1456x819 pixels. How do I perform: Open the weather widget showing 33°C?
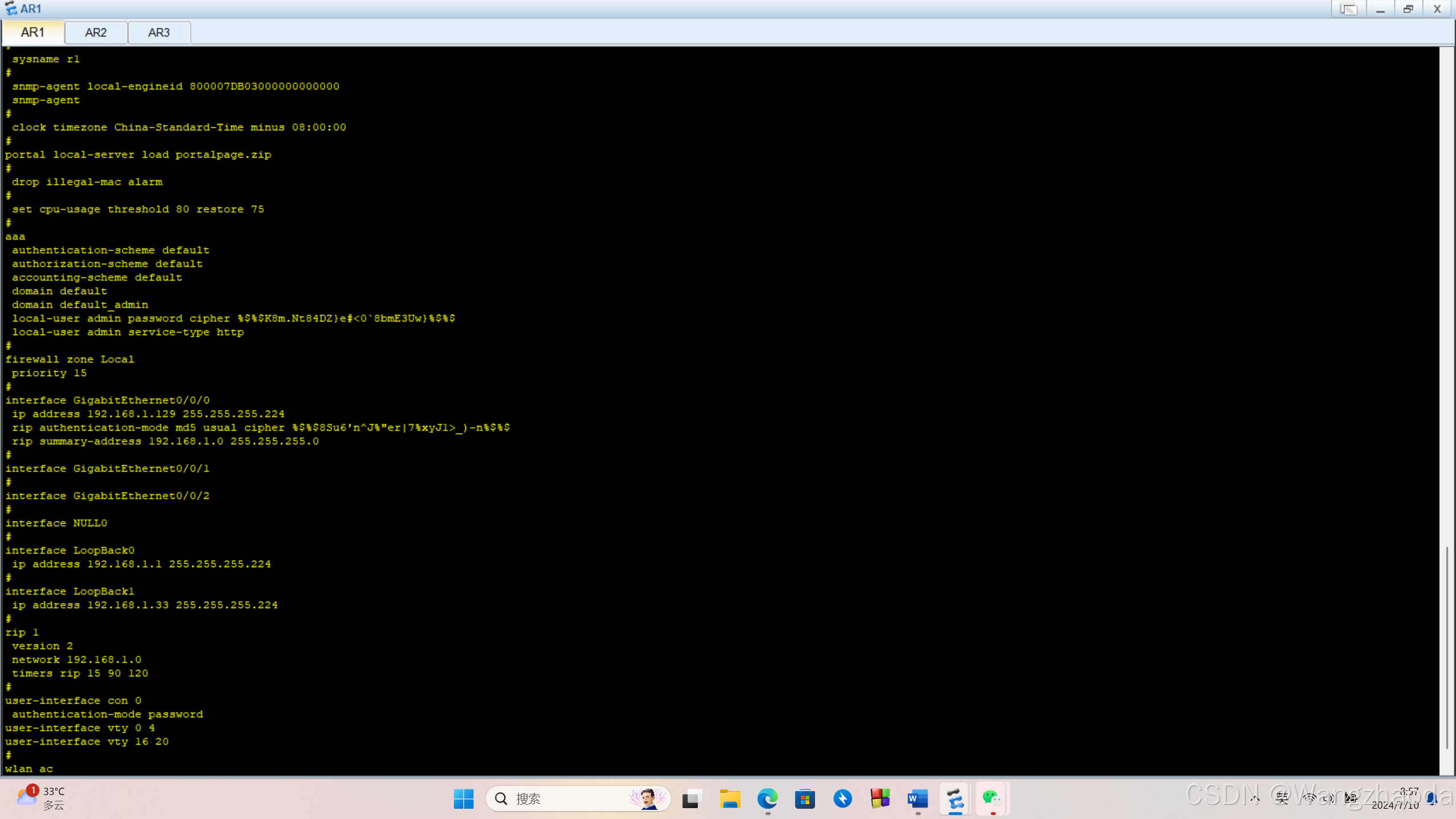point(41,798)
